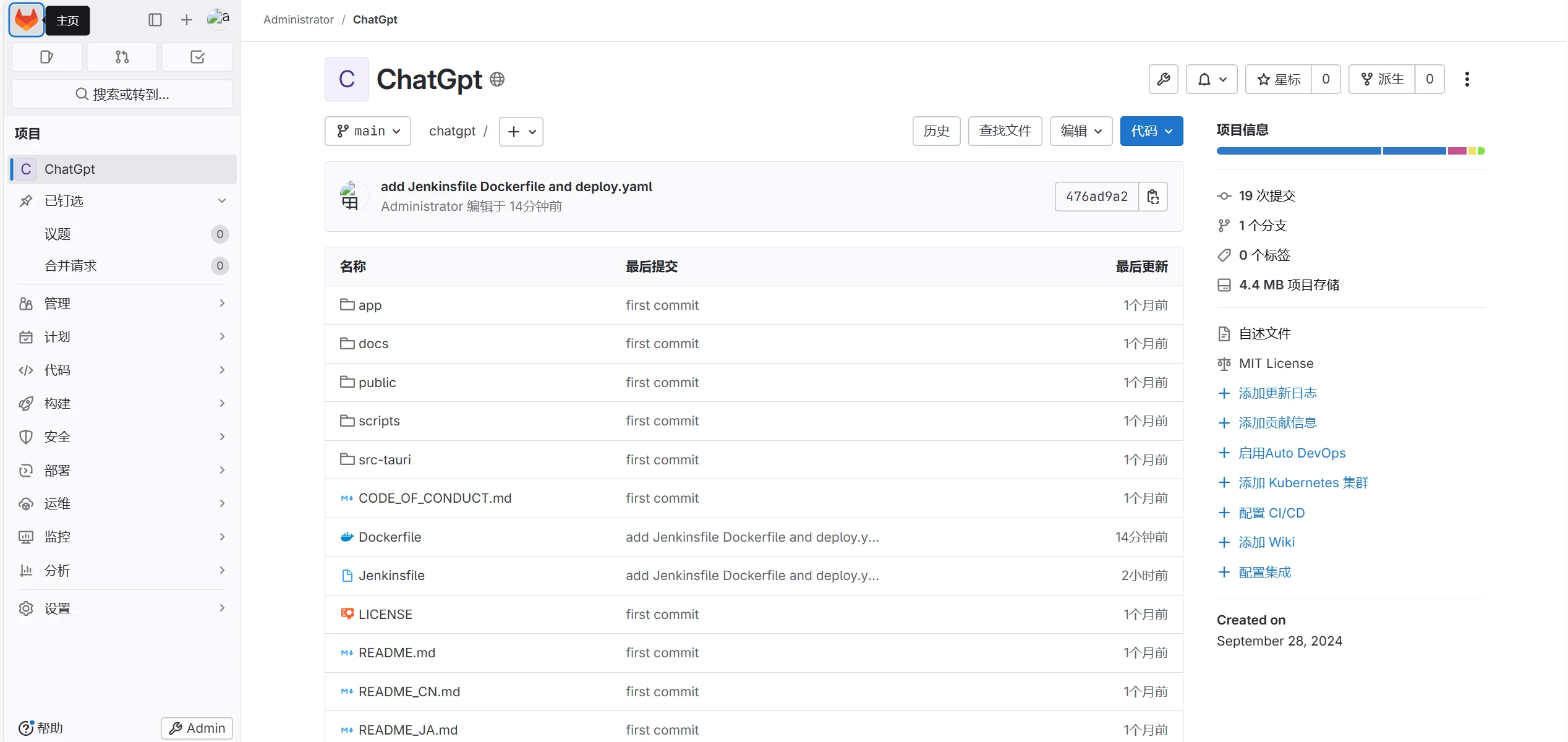Click the wrench admin tools icon button

point(1163,79)
